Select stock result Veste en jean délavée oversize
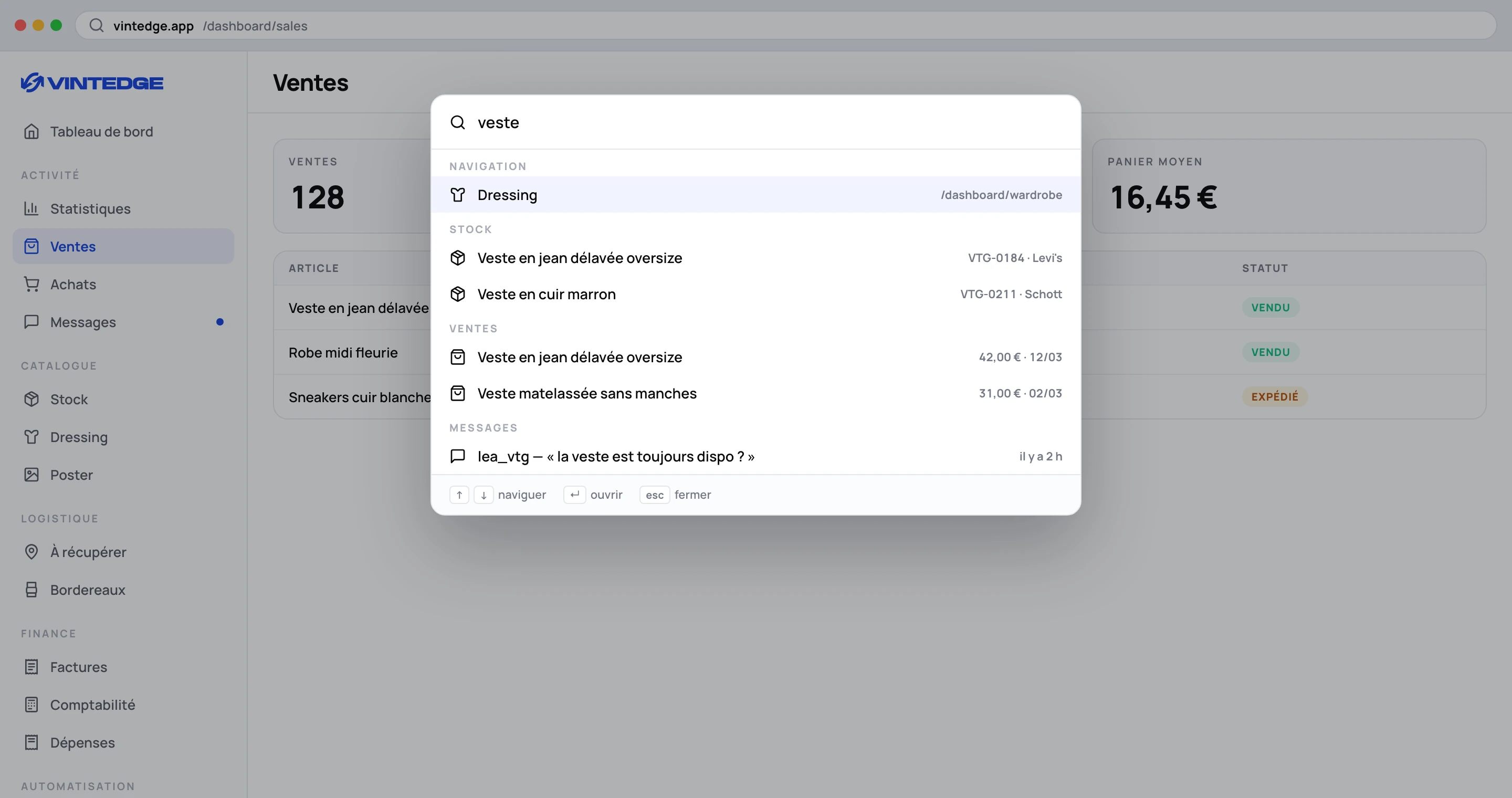This screenshot has width=1512, height=798. click(756, 258)
